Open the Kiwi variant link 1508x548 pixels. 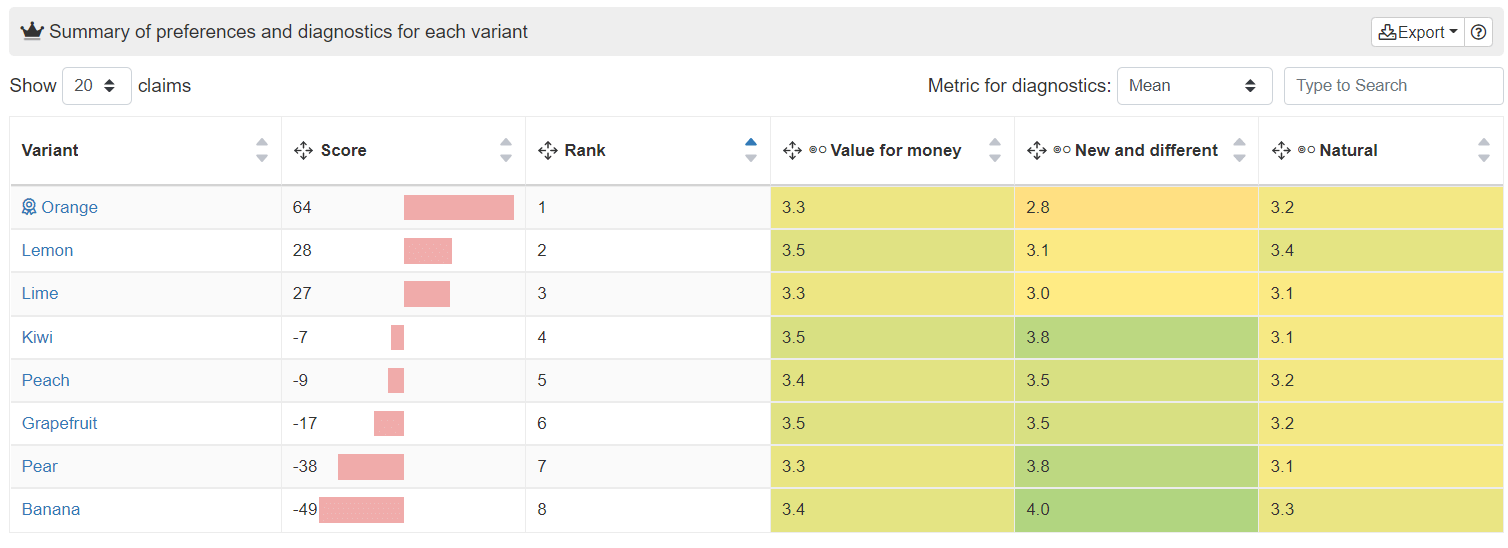tap(37, 337)
